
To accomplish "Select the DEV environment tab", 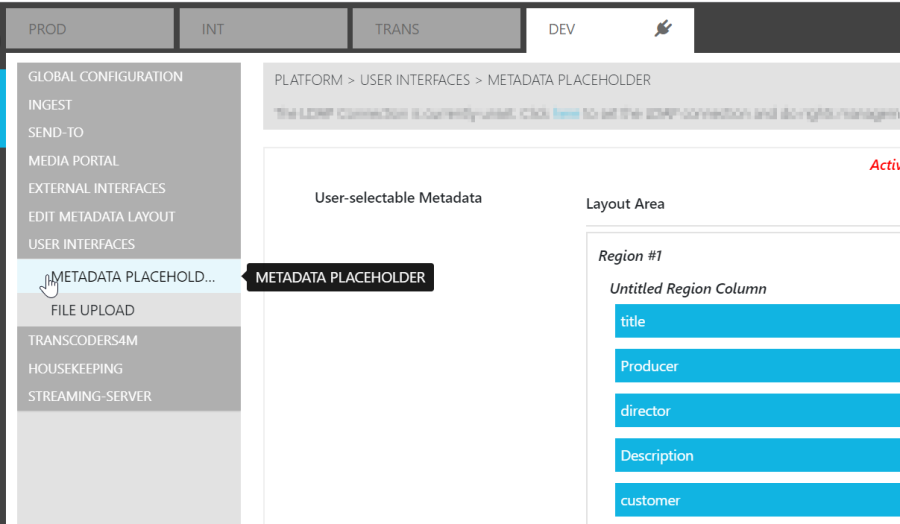I will [580, 29].
